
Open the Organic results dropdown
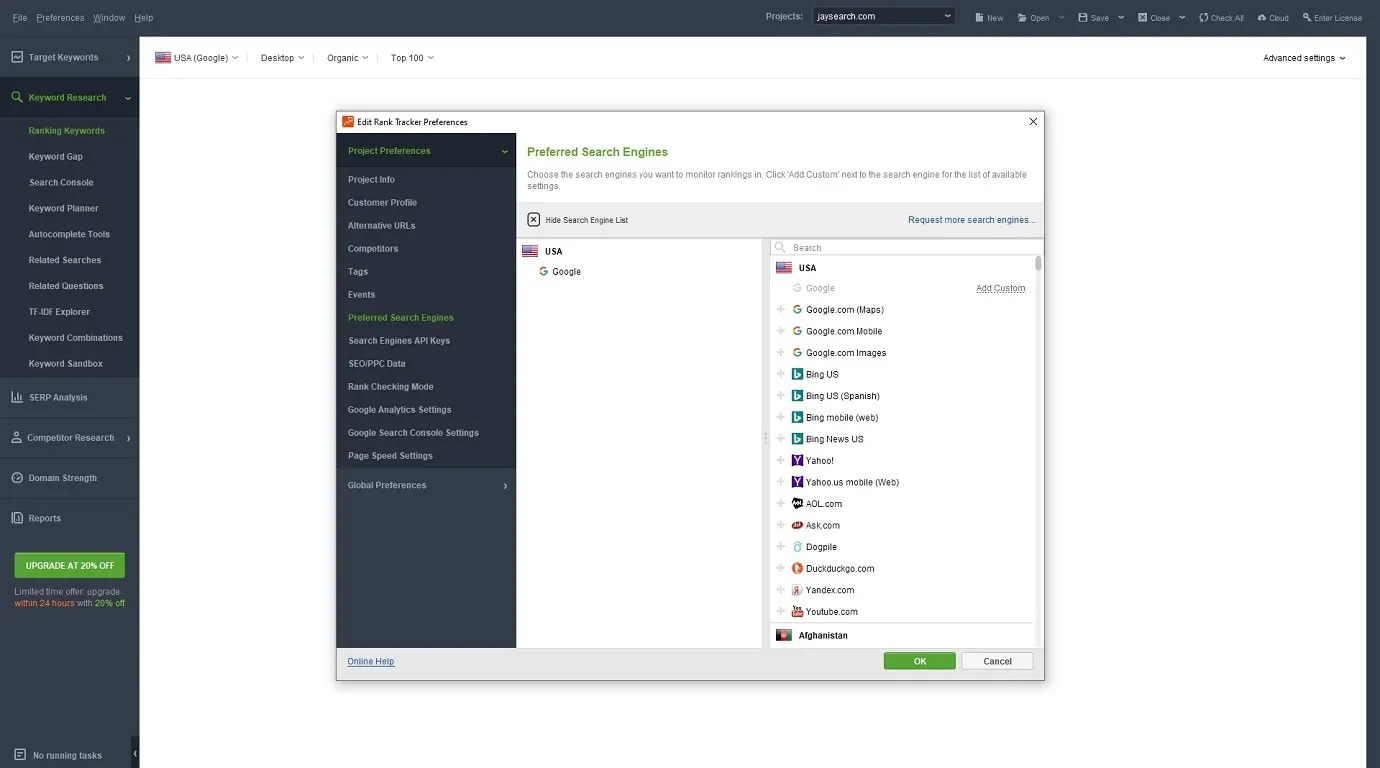click(347, 58)
